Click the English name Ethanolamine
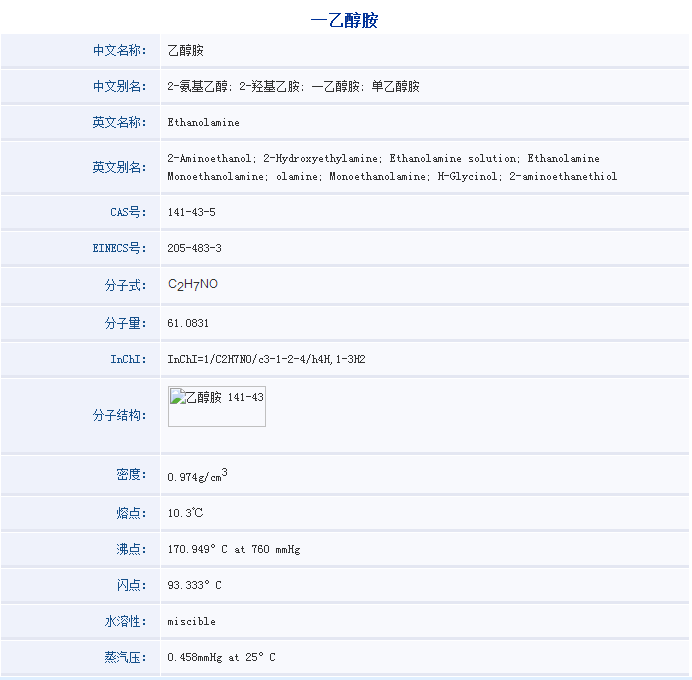Viewport: 692px width, 680px height. 203,122
